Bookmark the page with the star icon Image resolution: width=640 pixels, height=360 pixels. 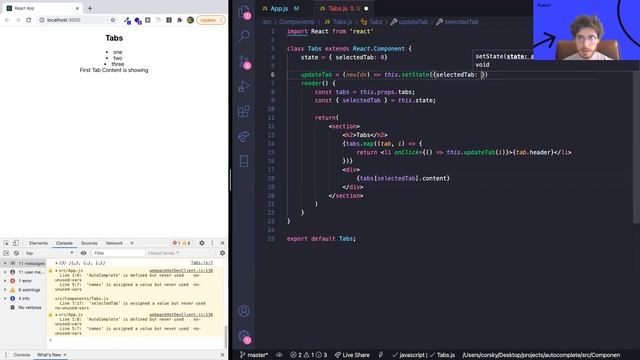coord(113,20)
